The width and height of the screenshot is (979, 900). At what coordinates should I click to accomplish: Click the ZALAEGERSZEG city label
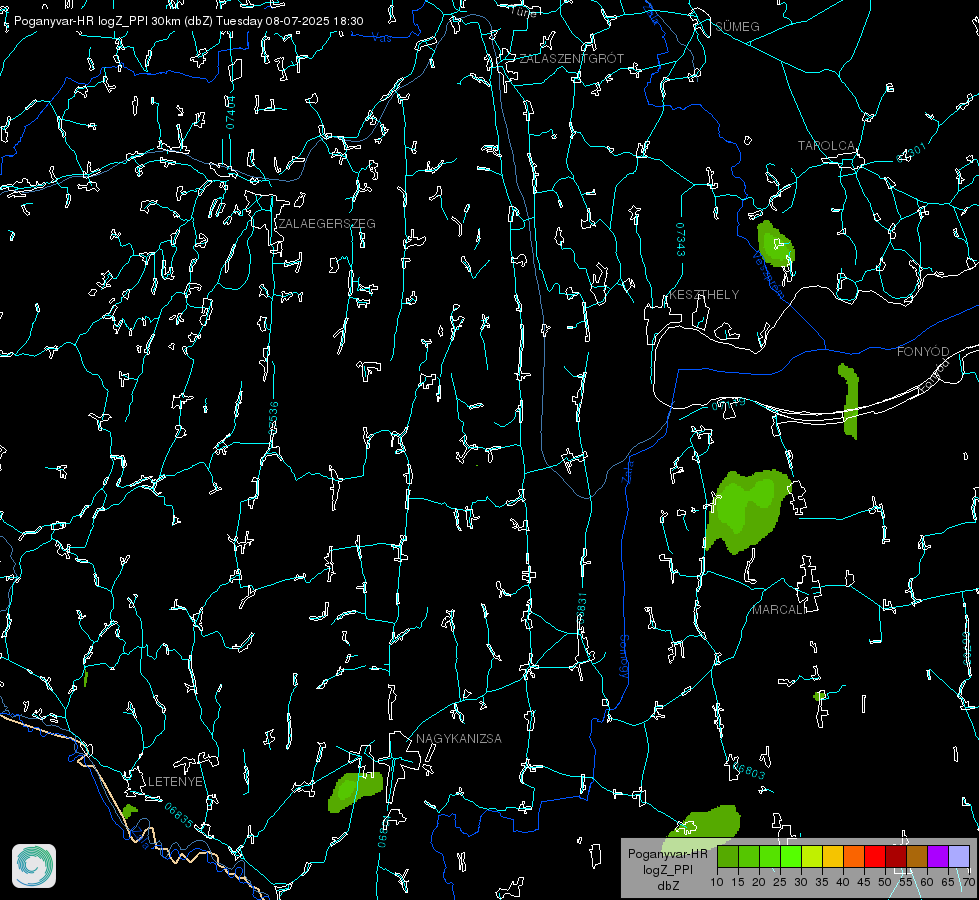[x=327, y=224]
